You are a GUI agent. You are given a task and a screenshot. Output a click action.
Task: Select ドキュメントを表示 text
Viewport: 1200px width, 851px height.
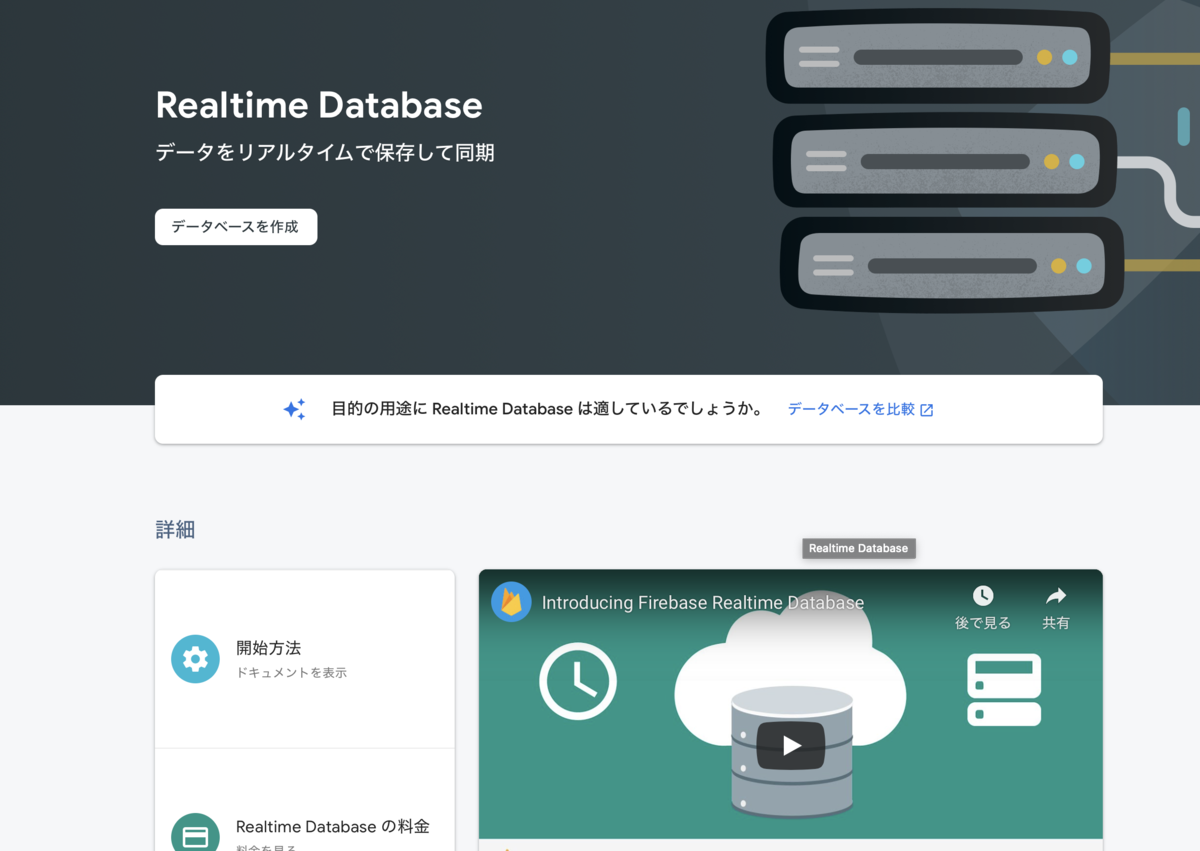click(x=291, y=673)
